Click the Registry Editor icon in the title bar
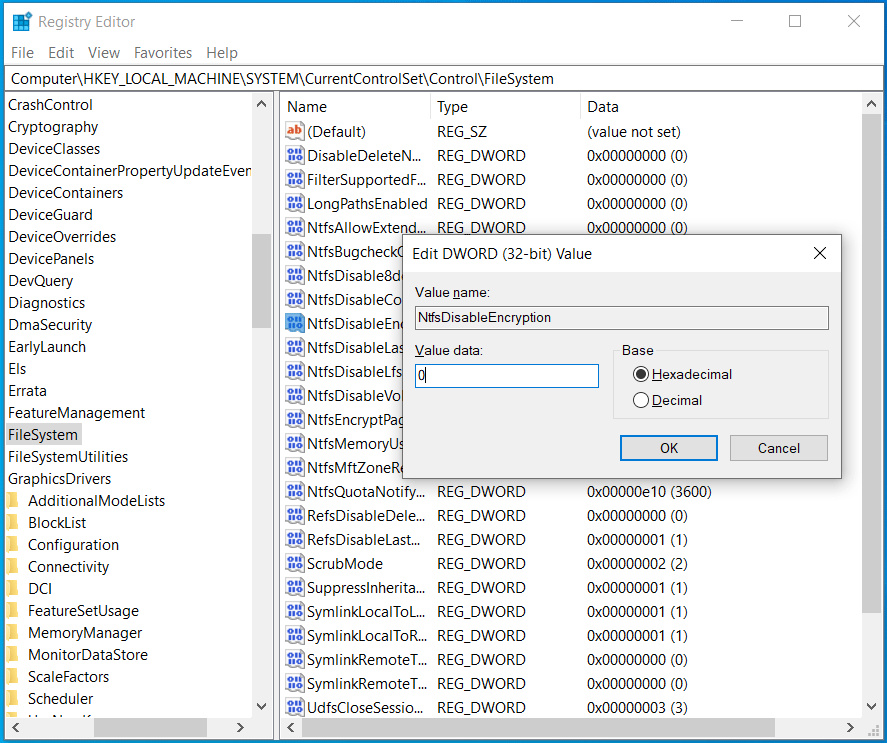887x743 pixels. [x=22, y=20]
